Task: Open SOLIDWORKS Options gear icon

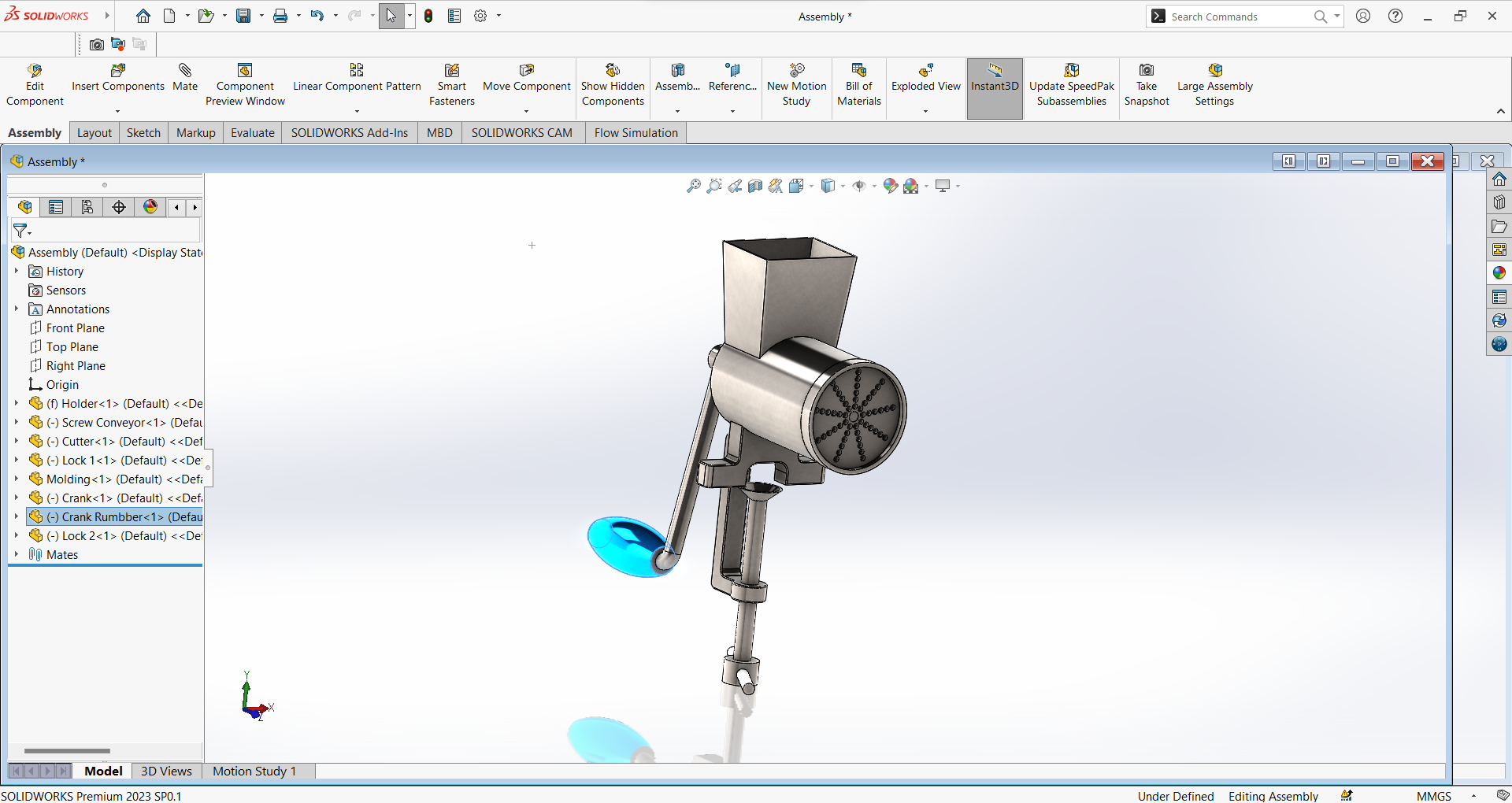Action: pos(480,16)
